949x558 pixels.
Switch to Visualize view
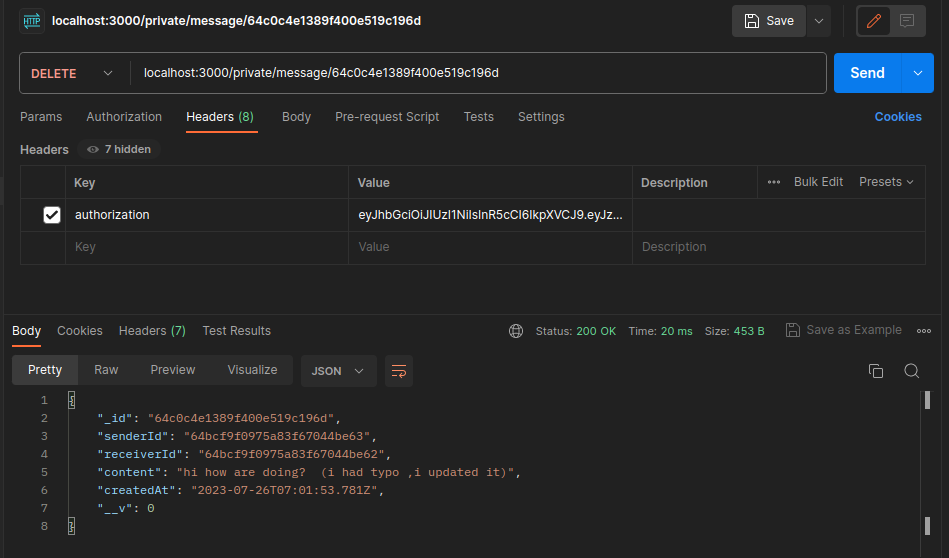click(x=252, y=370)
